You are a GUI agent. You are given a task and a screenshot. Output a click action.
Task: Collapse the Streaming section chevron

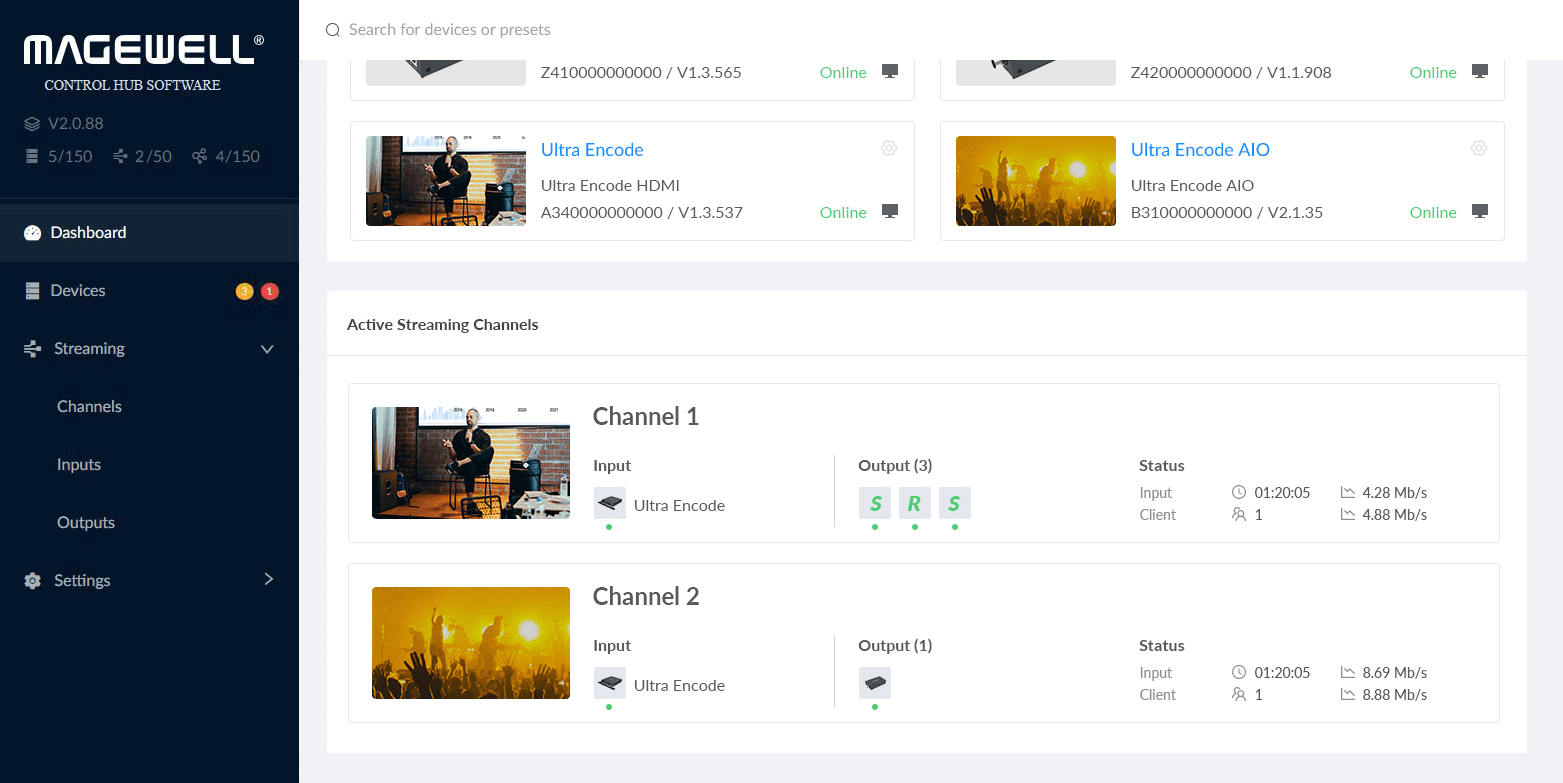point(267,348)
